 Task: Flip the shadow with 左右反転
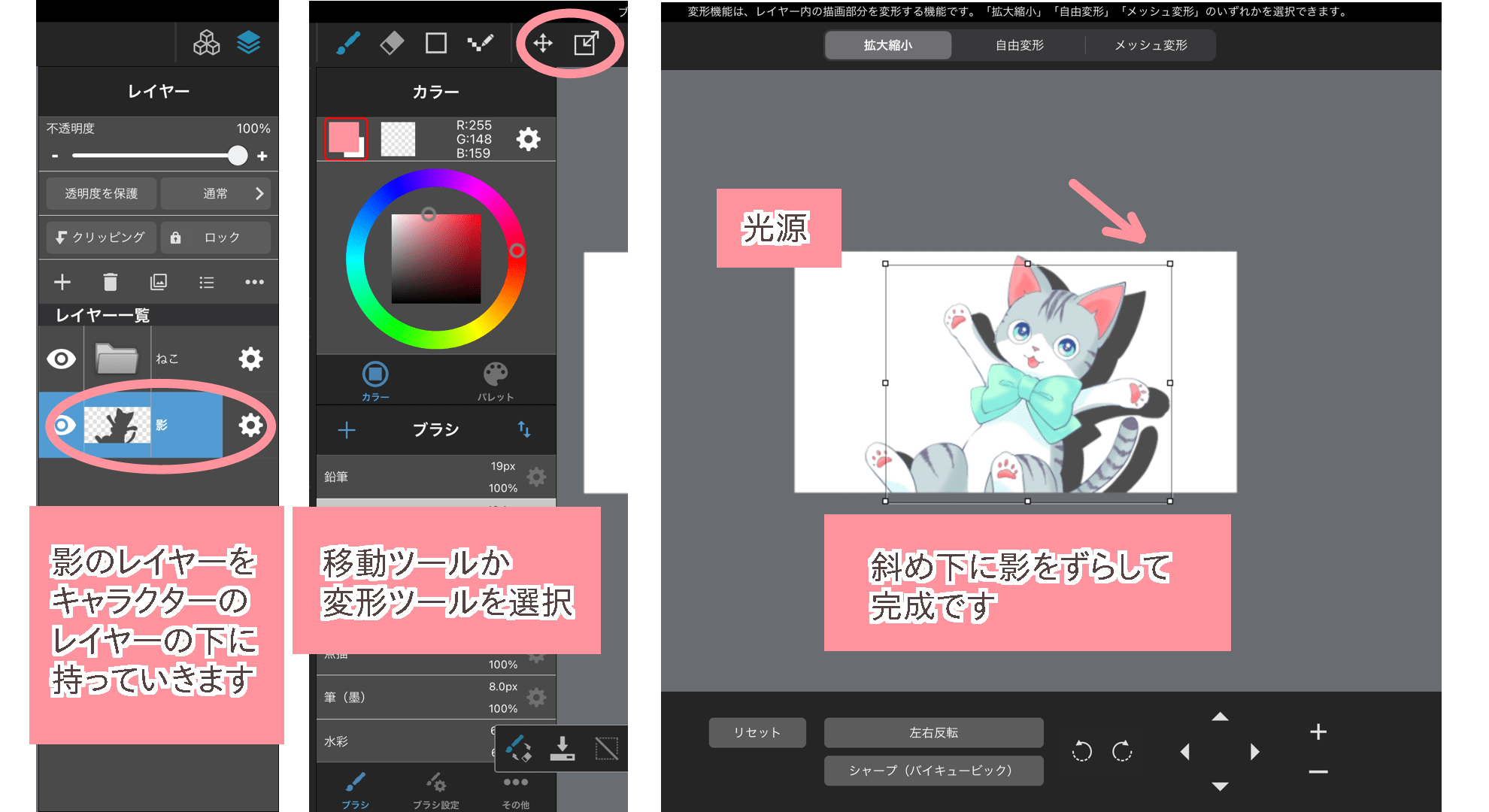933,732
